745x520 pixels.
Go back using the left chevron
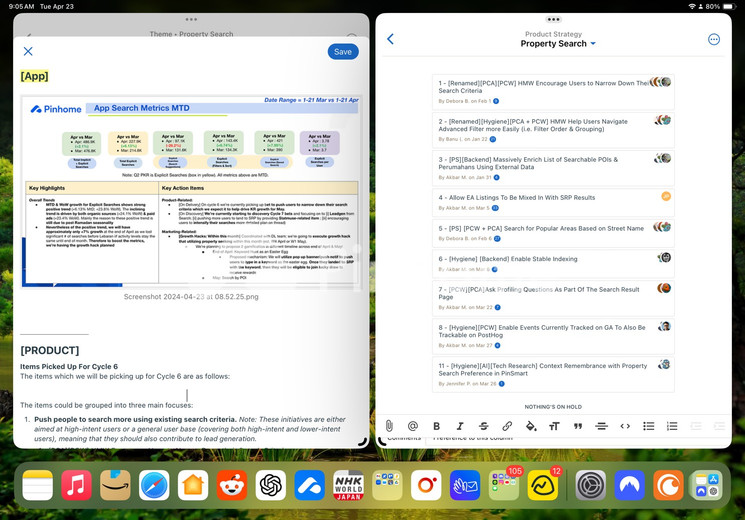point(390,39)
